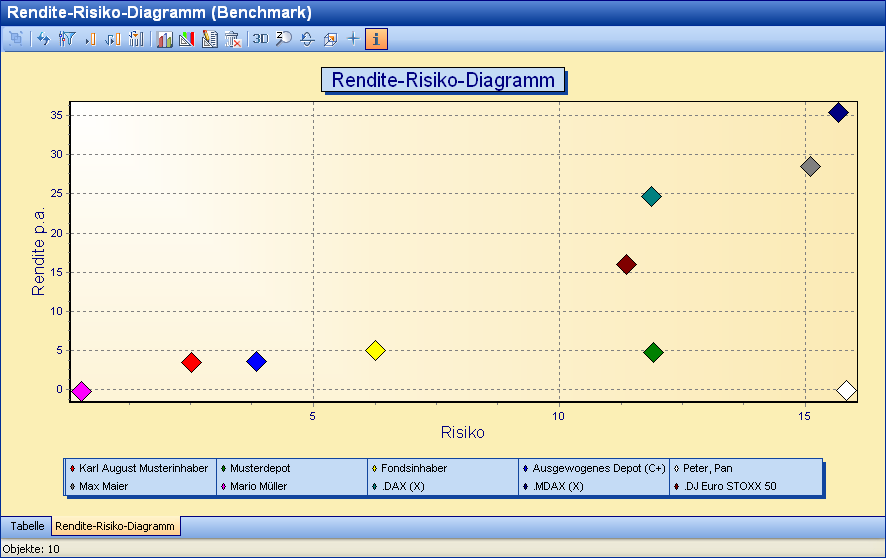Click the orange info icon
The width and height of the screenshot is (886, 558).
click(377, 39)
